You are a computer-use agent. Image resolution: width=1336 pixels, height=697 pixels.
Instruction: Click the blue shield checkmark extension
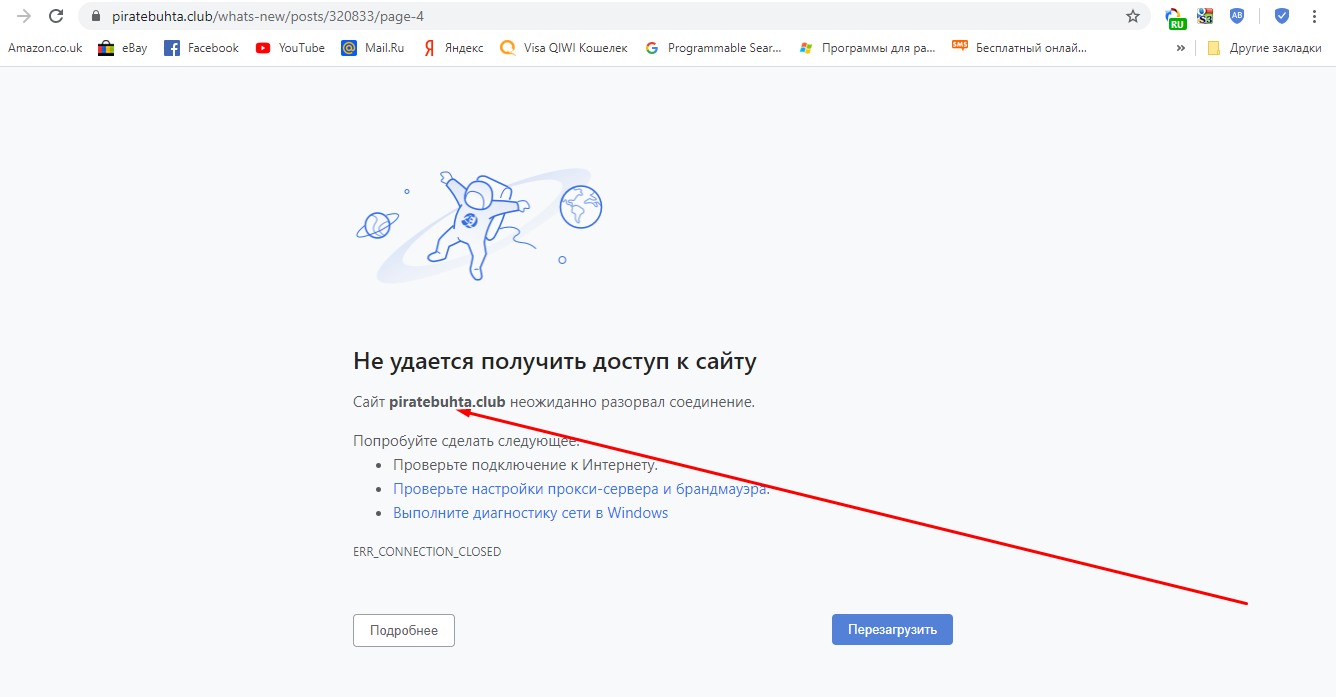1281,16
